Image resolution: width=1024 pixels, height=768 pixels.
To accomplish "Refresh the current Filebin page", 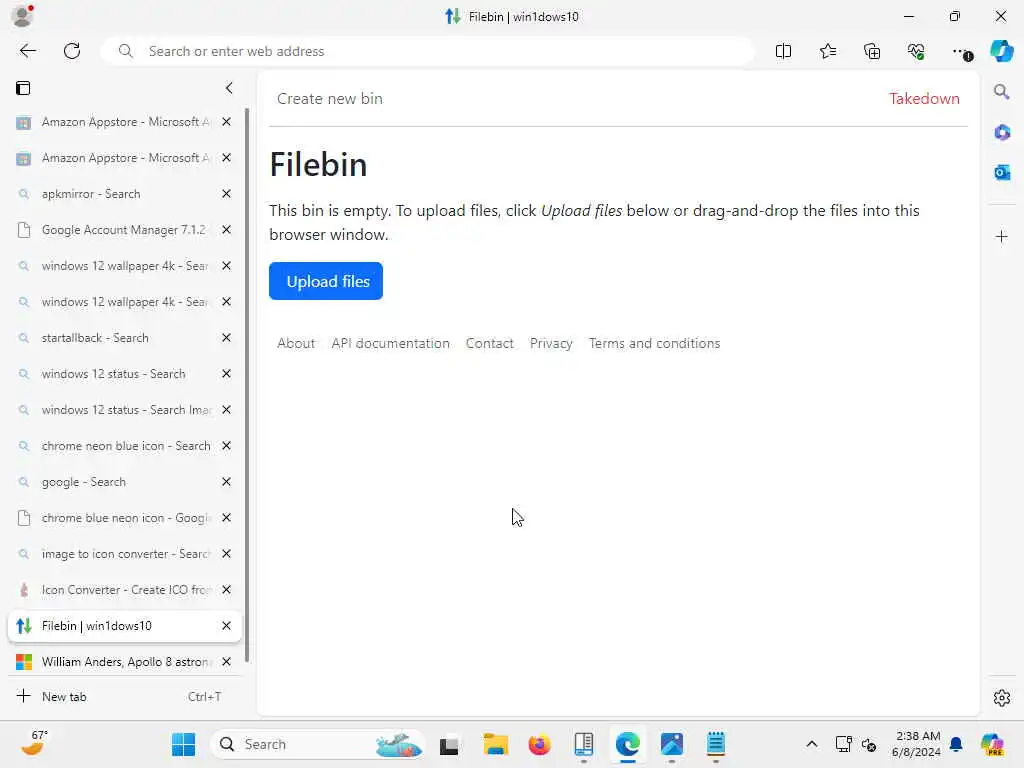I will point(72,51).
